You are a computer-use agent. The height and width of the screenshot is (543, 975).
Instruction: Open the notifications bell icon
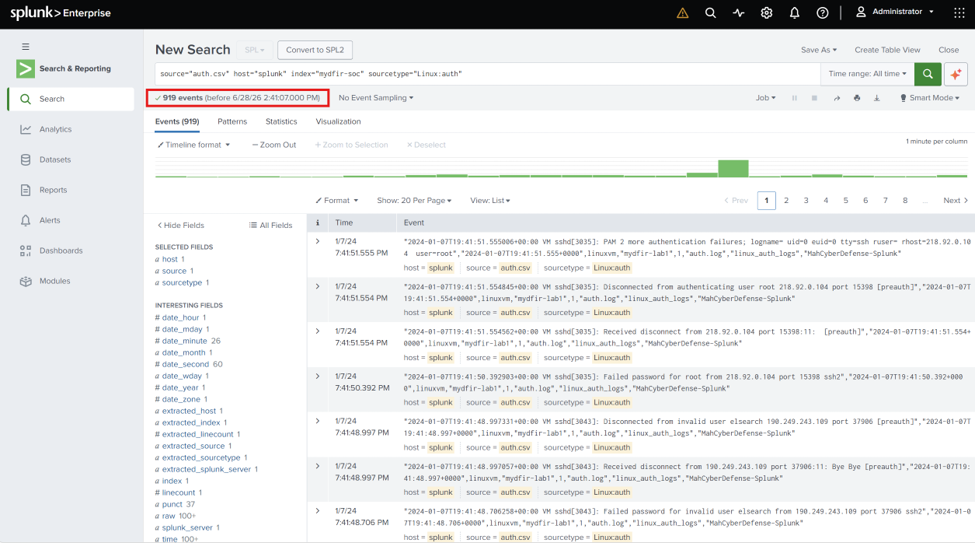(x=794, y=12)
